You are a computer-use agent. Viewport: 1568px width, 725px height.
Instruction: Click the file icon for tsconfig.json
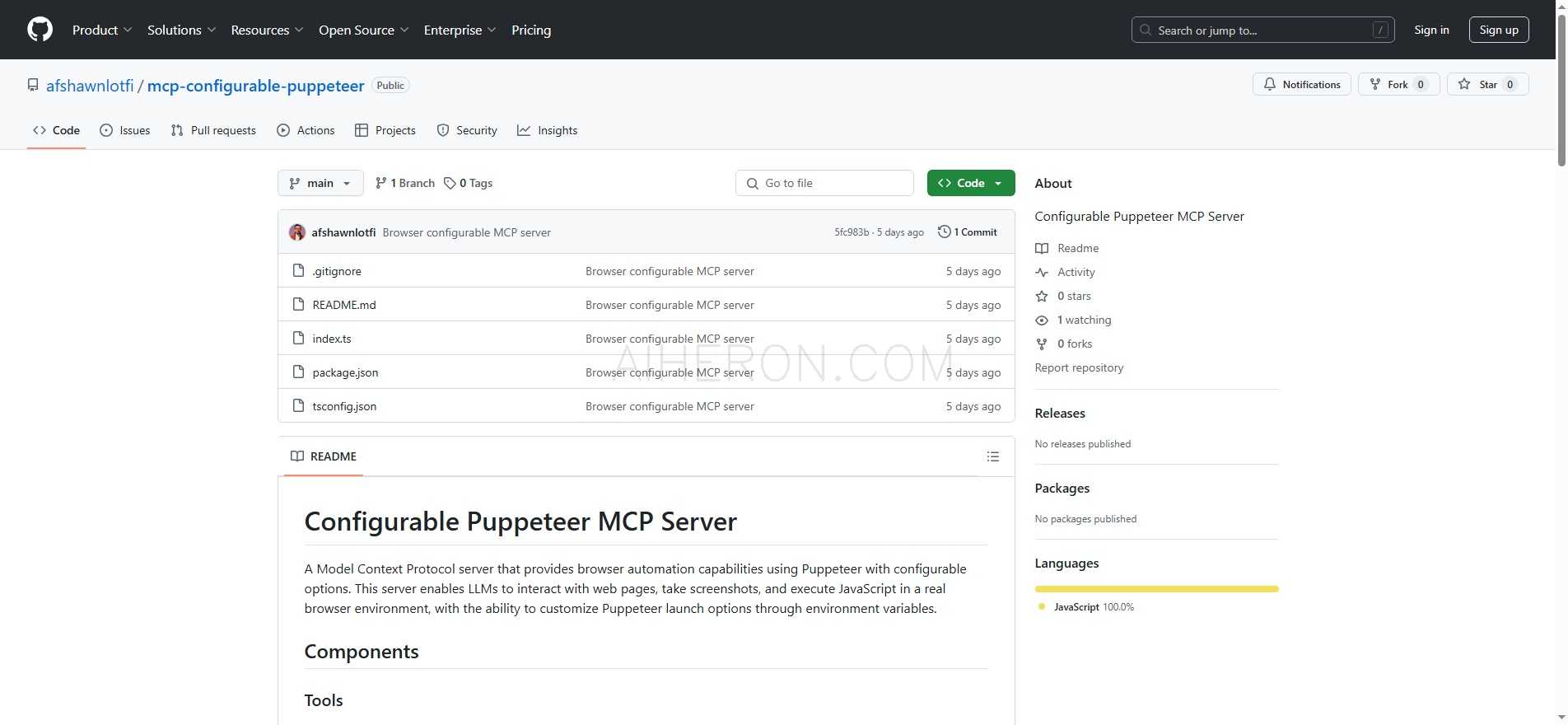pyautogui.click(x=299, y=405)
